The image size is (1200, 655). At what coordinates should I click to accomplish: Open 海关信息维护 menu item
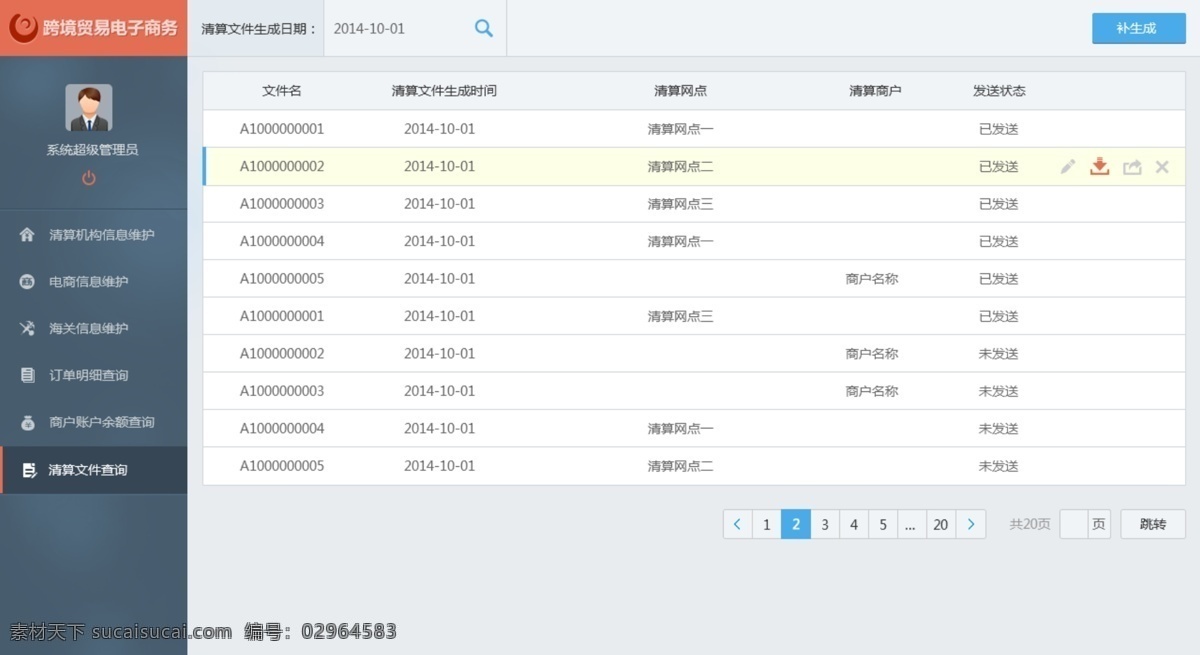pyautogui.click(x=93, y=328)
